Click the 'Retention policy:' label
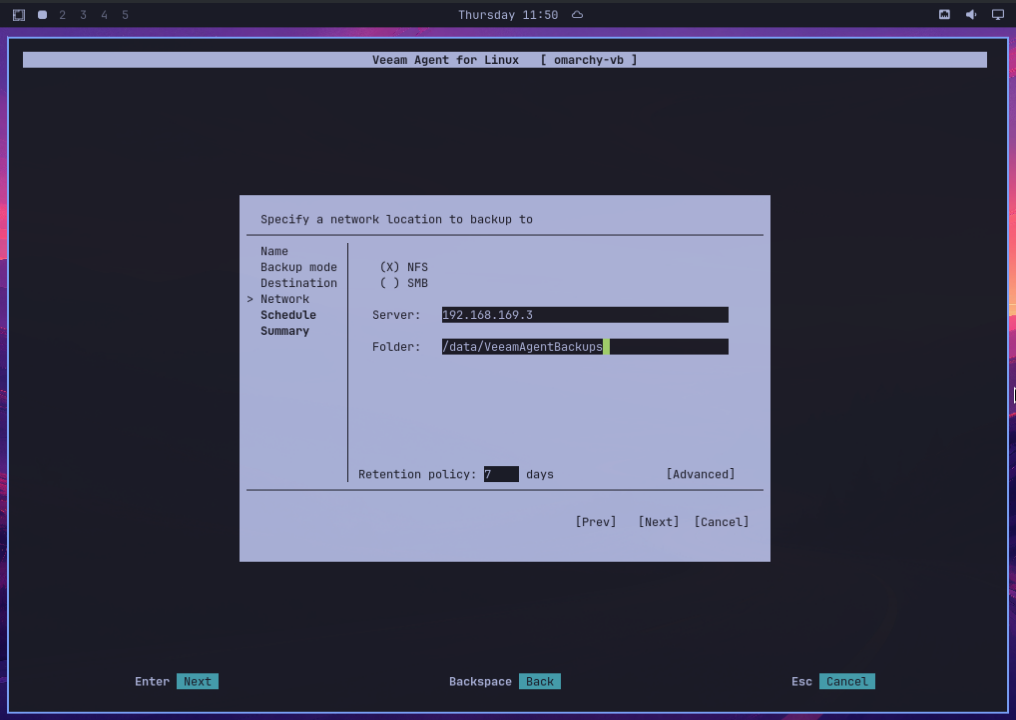Viewport: 1016px width, 720px height. coord(417,474)
